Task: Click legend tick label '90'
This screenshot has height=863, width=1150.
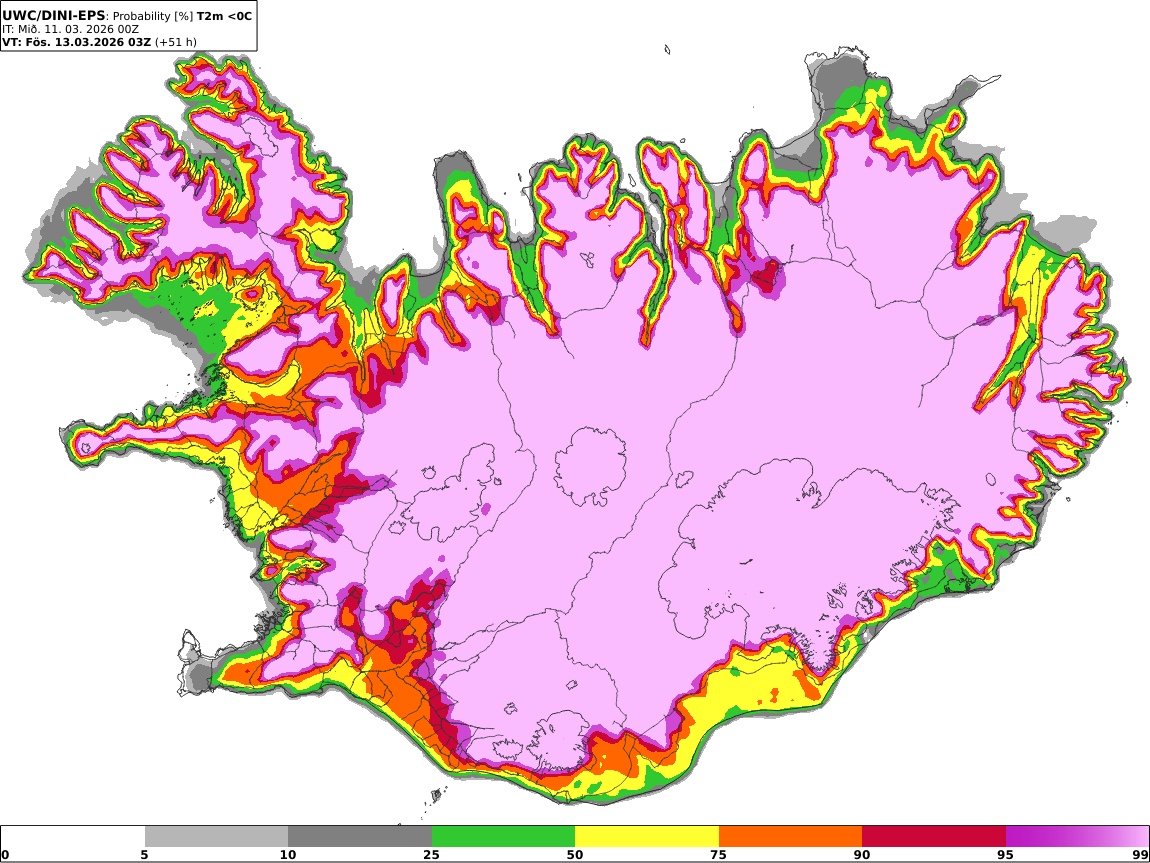Action: pos(862,855)
